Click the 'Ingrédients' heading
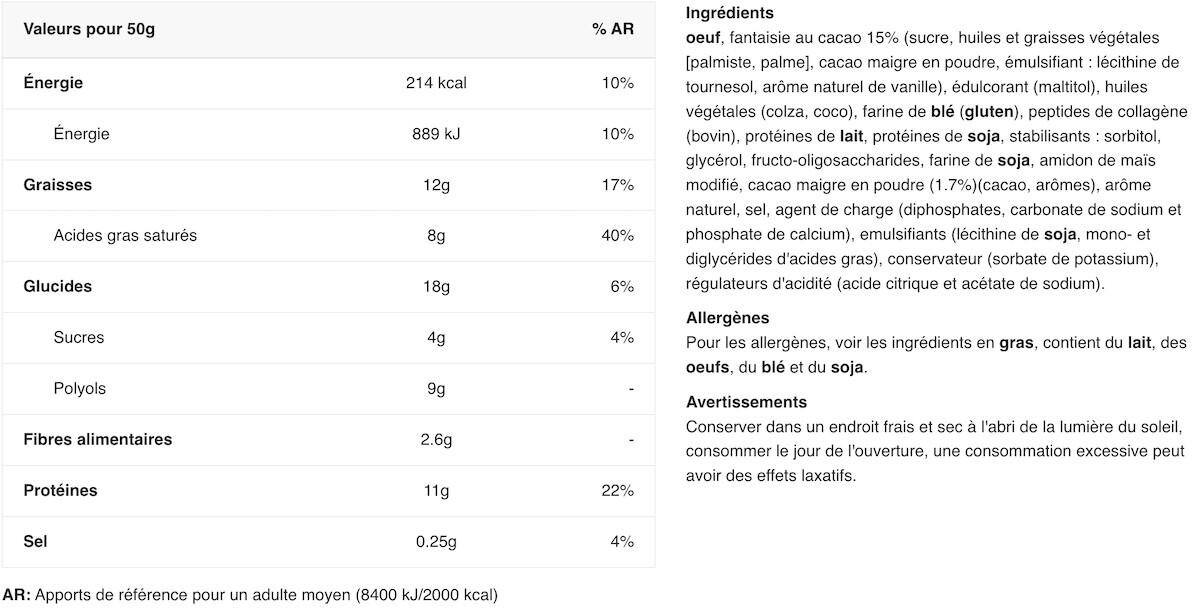This screenshot has height=610, width=1200. click(730, 14)
